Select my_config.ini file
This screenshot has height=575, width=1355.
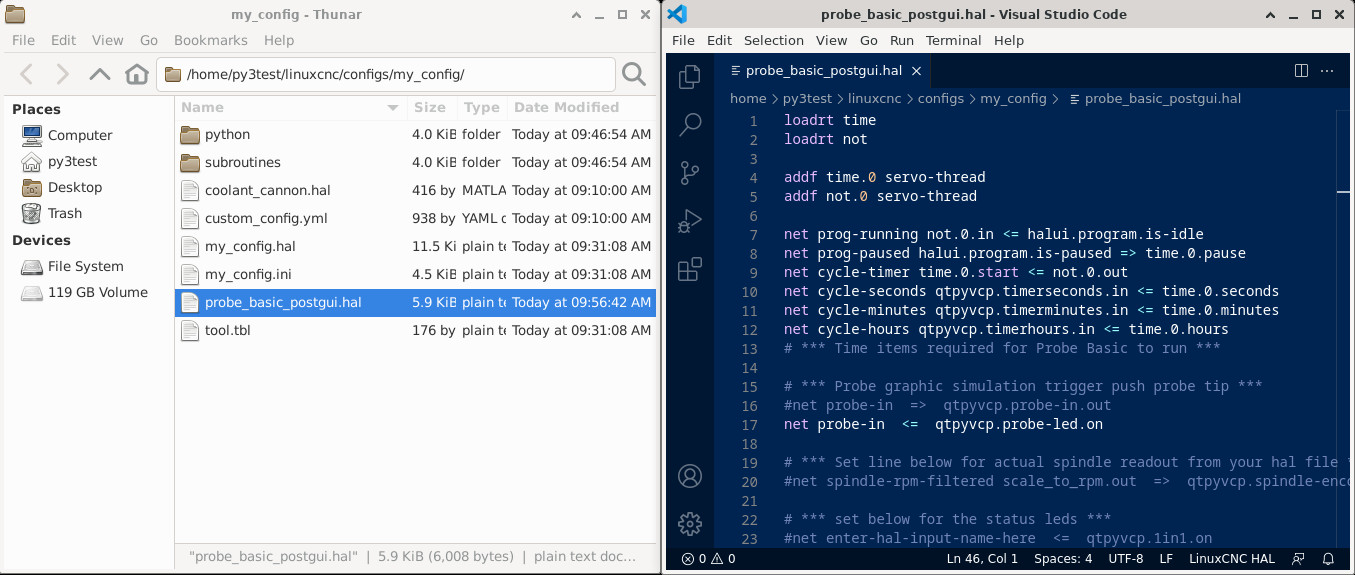coord(415,274)
